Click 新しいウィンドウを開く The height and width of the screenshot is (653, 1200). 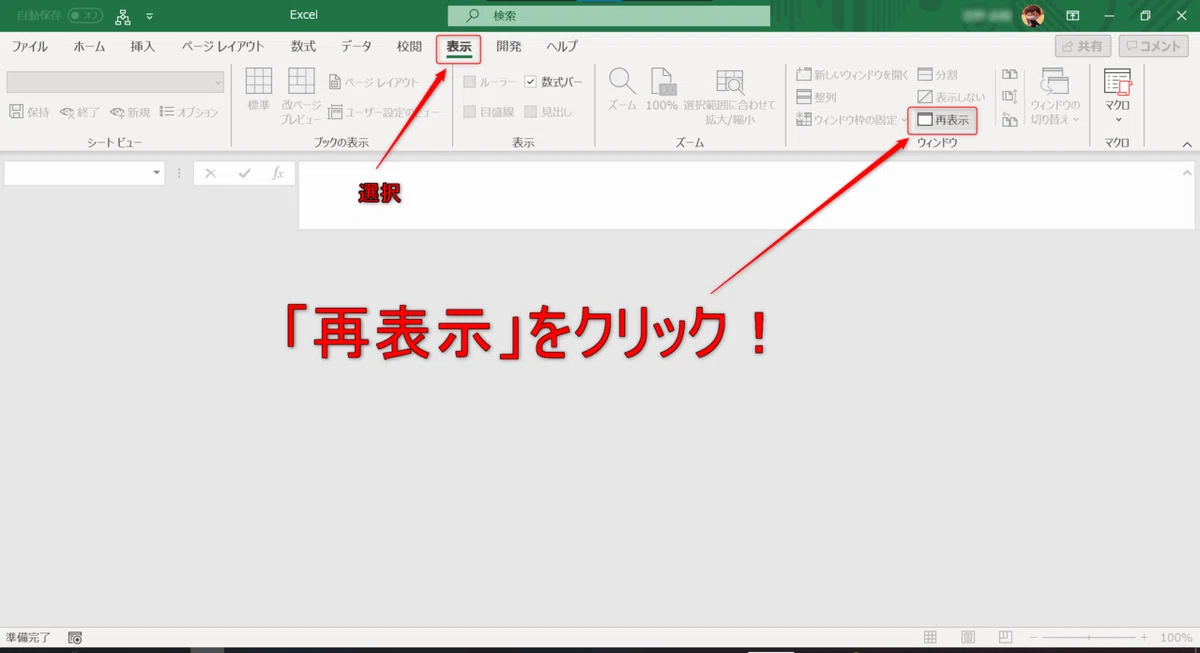[x=852, y=75]
